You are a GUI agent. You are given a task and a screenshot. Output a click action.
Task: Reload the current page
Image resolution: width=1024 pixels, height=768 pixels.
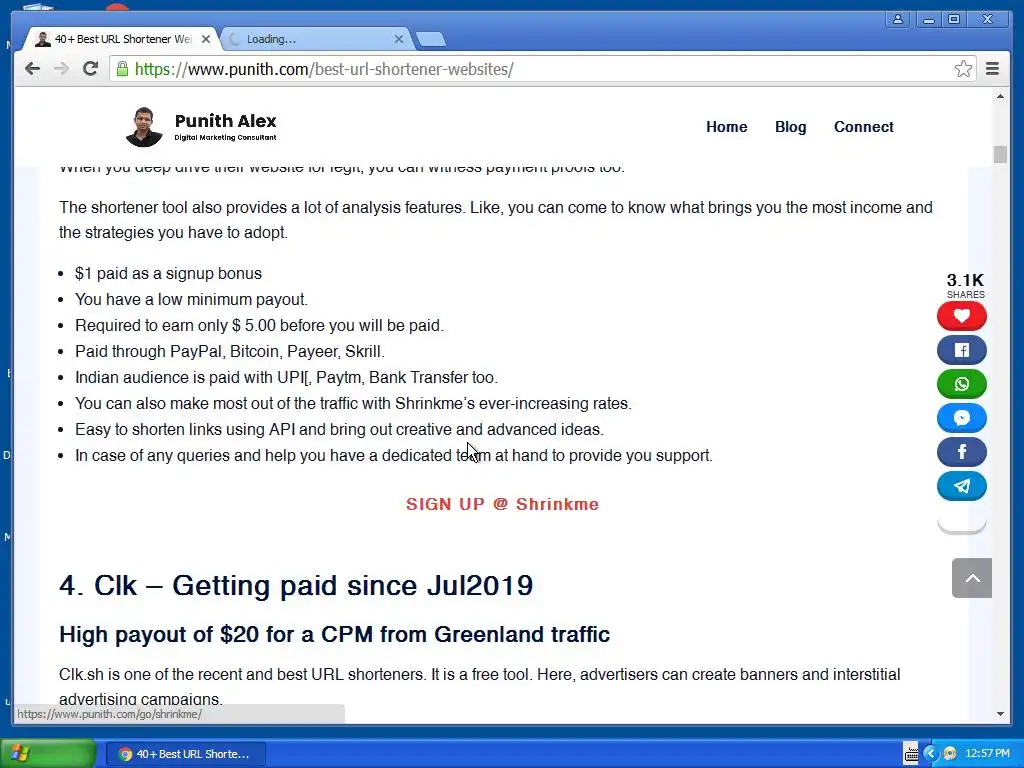tap(91, 69)
